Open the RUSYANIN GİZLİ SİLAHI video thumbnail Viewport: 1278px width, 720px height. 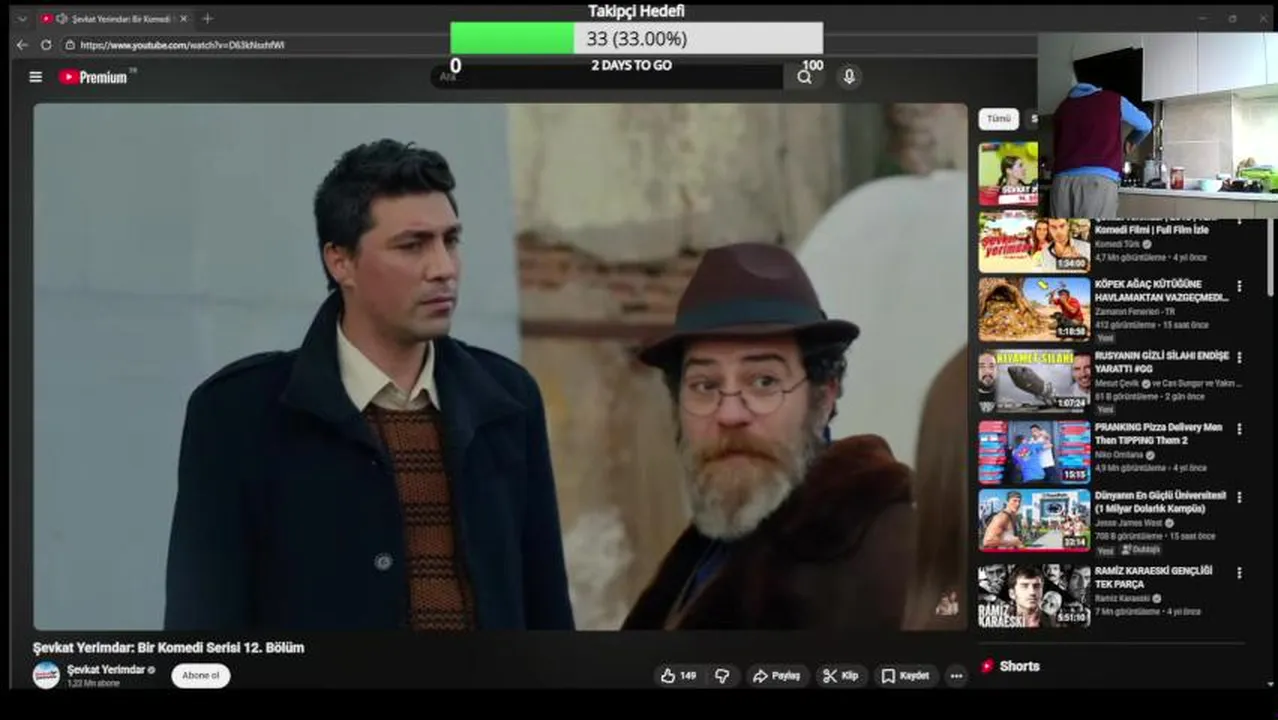1034,381
